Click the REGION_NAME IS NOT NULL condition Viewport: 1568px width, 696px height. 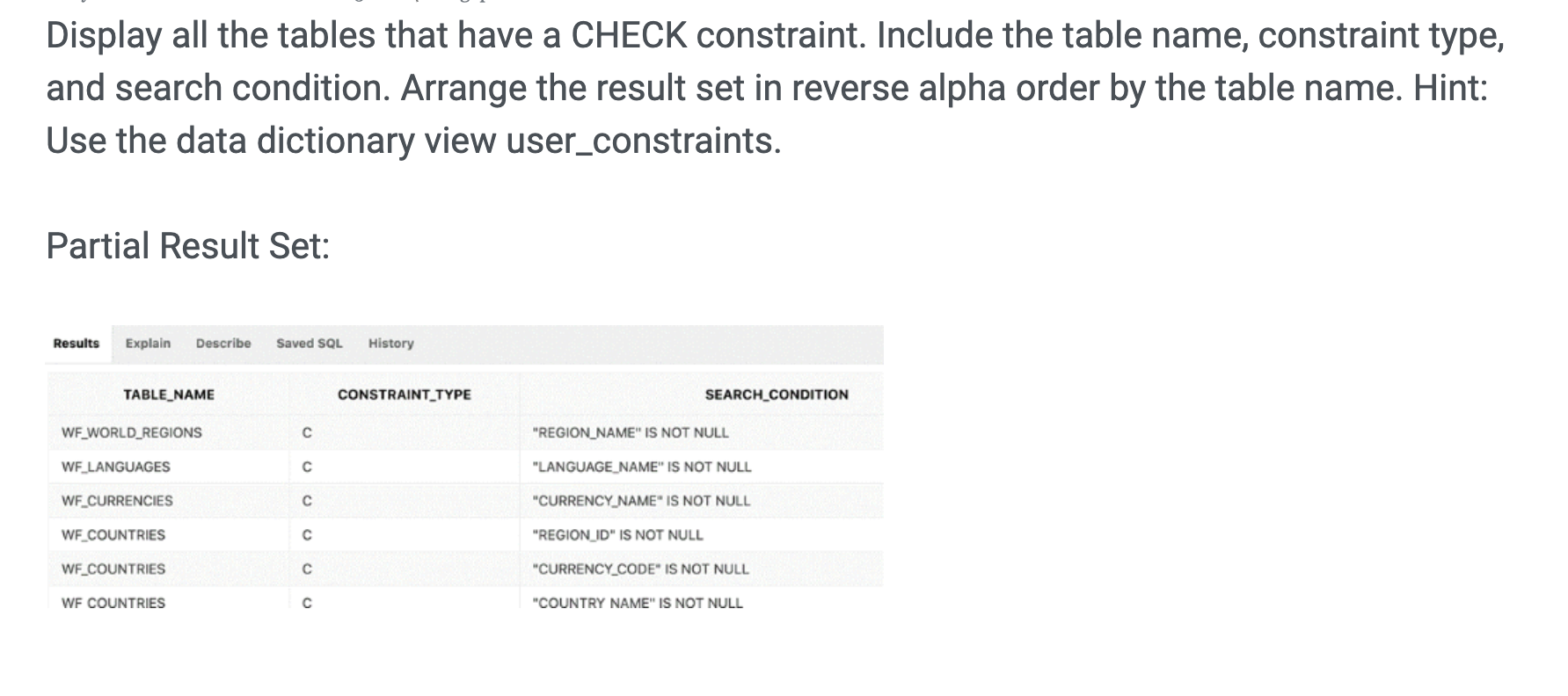point(630,432)
